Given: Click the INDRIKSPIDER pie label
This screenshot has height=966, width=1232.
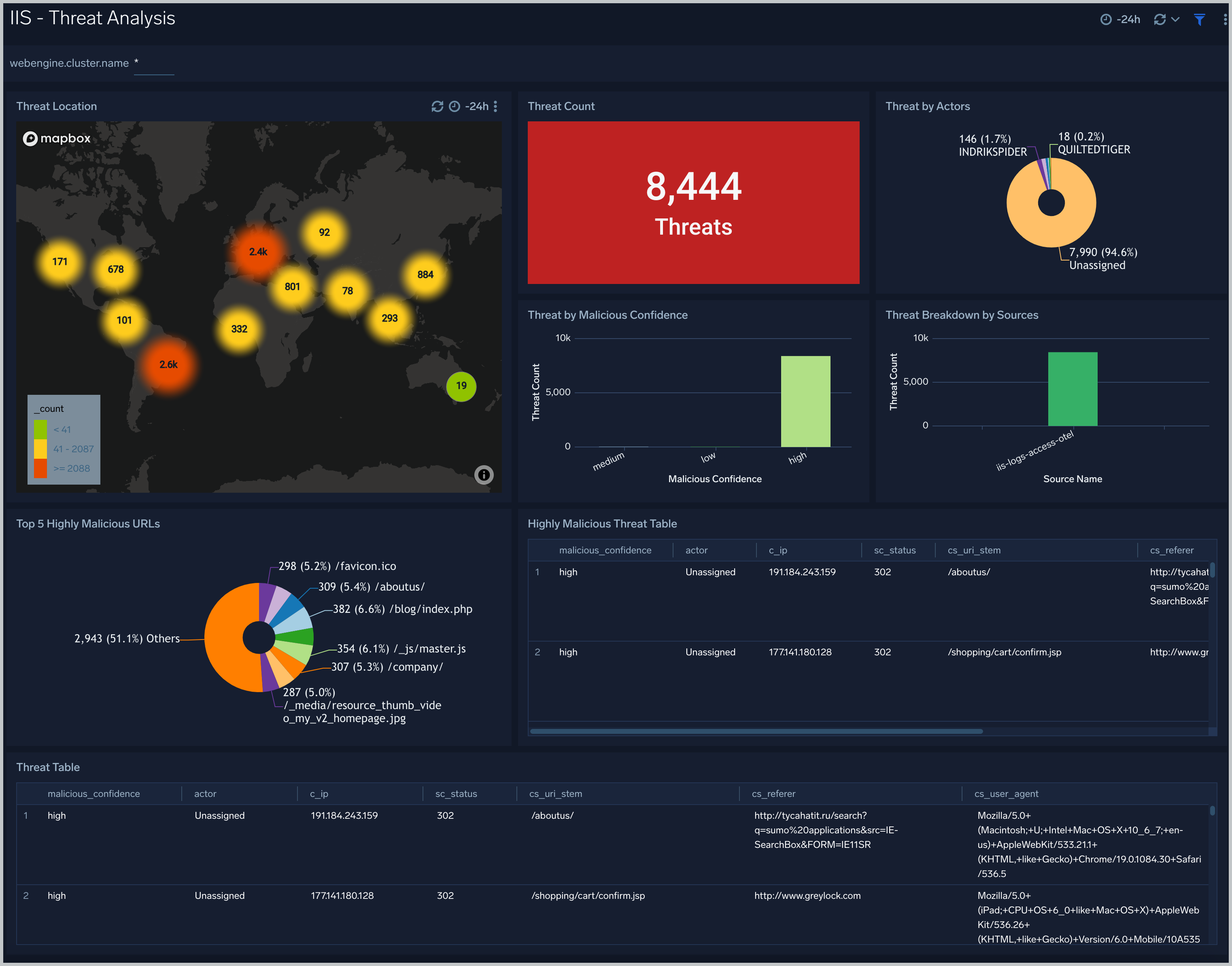Looking at the screenshot, I should [x=992, y=145].
